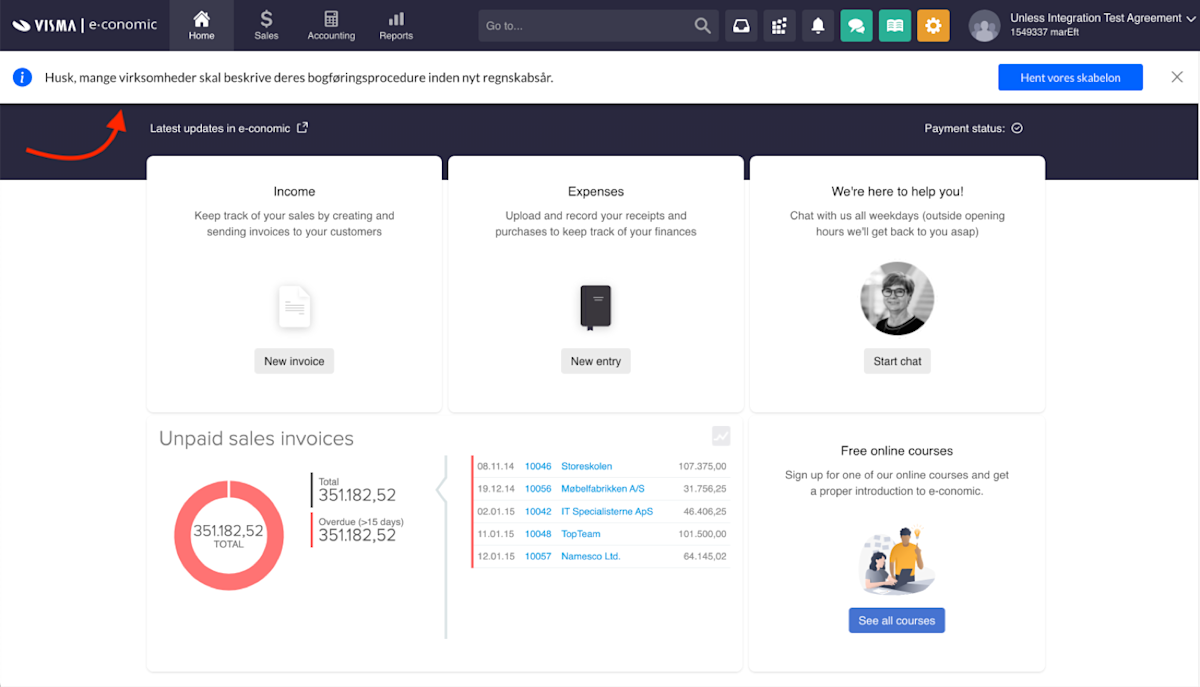Click amount 64.145,02

point(705,556)
